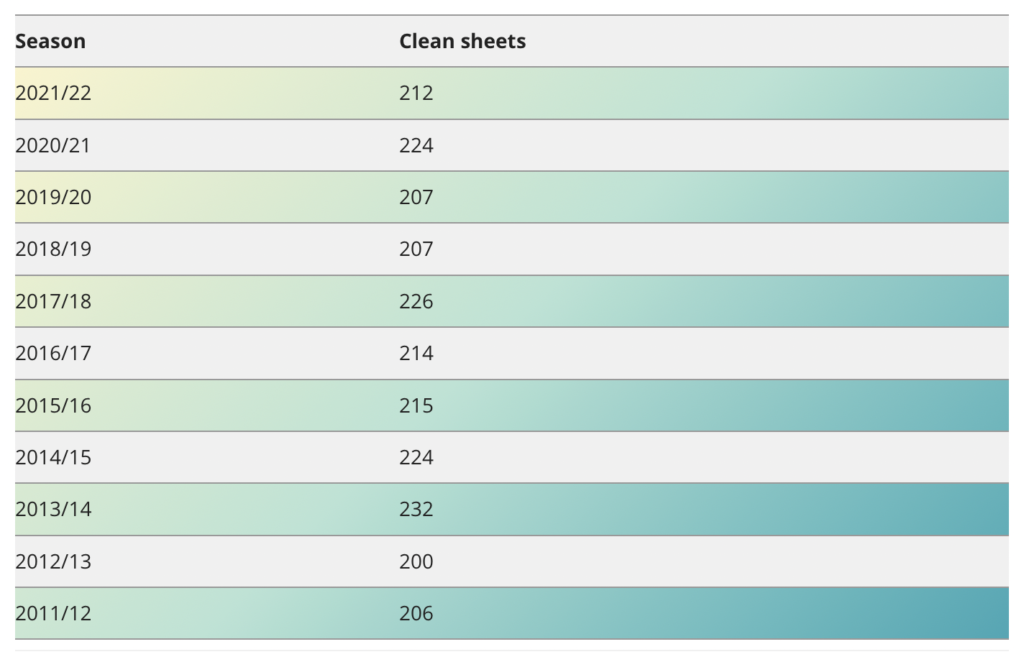Select the 2015/16 season cell
The image size is (1024, 657).
53,406
